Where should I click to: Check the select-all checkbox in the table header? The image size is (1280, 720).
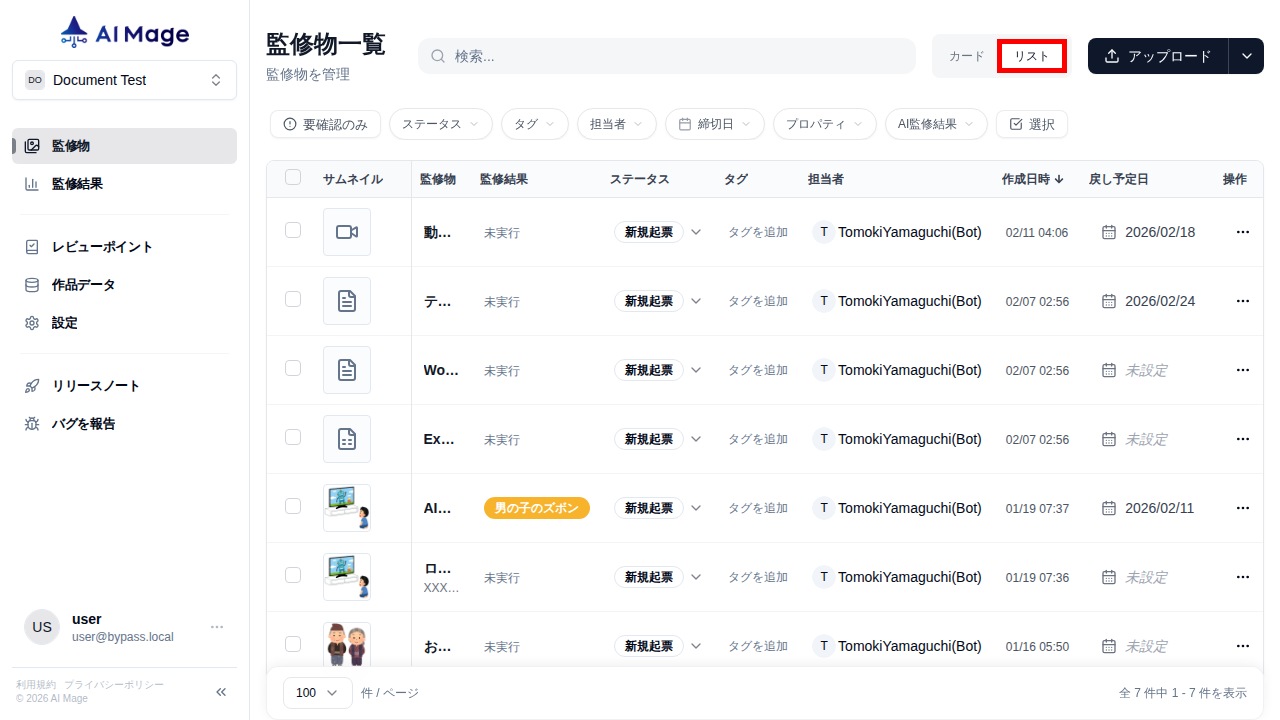293,176
